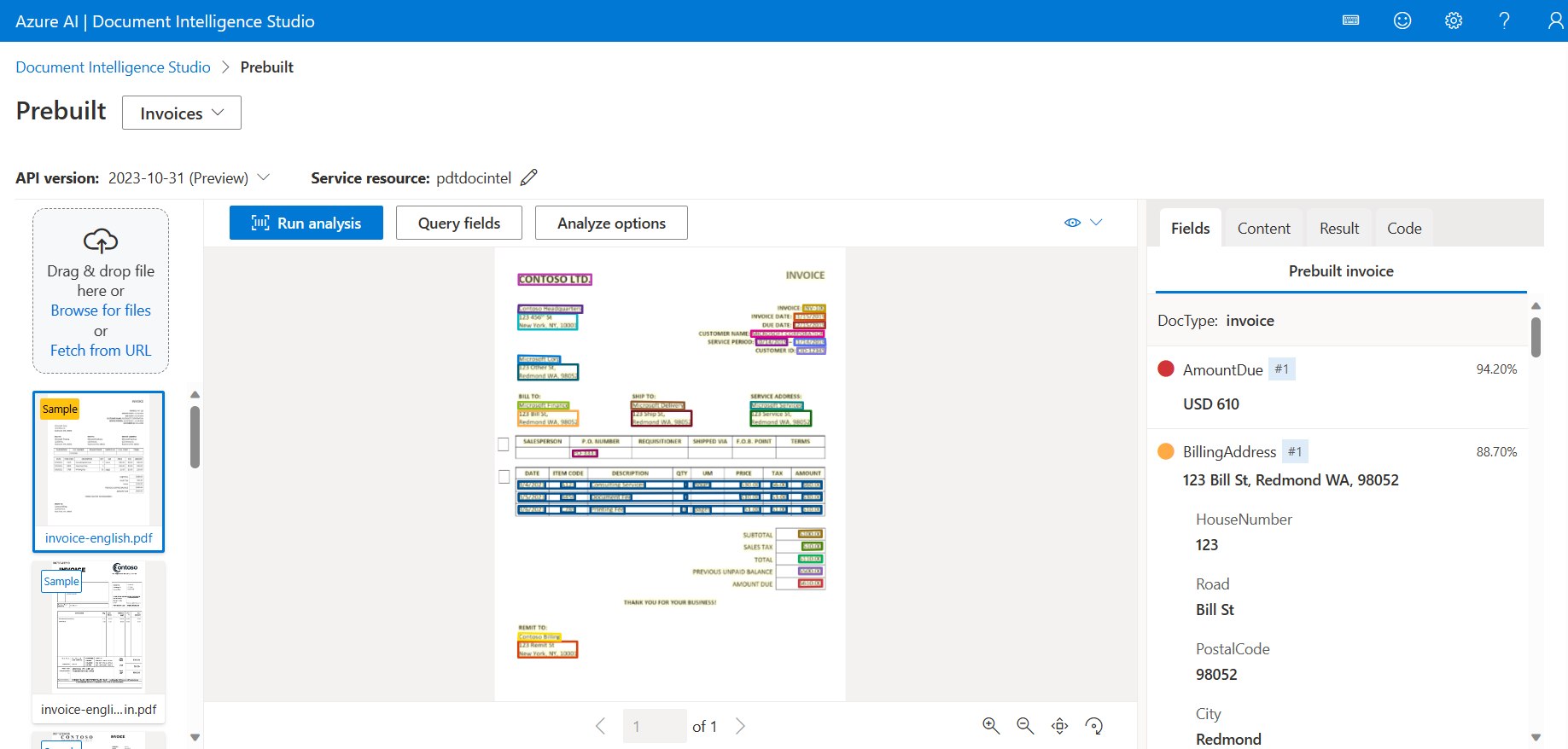Click the HouseNumber sub-field label
Screen dimensions: 1568x749
1244,520
